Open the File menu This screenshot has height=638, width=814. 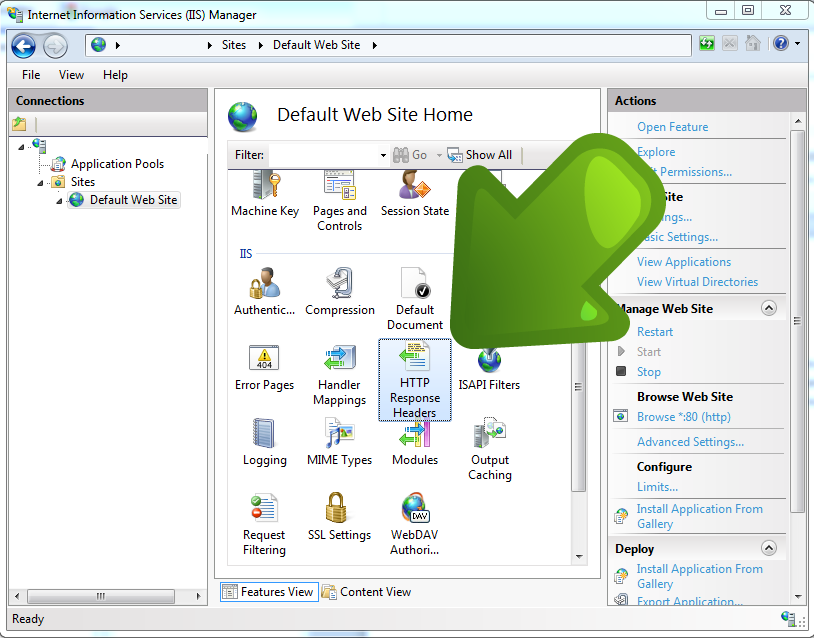[x=31, y=75]
